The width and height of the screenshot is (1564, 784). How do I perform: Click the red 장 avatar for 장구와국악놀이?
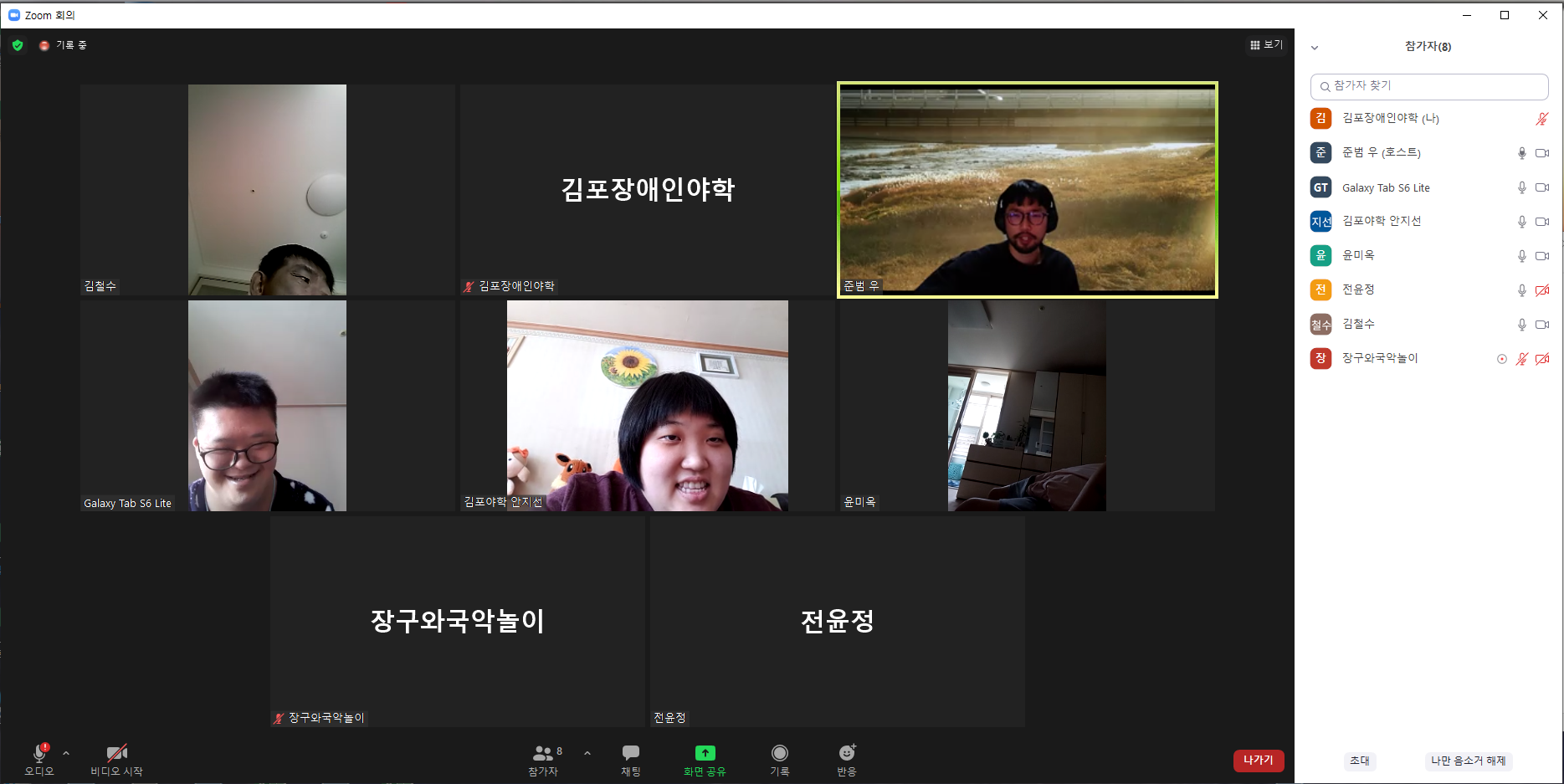coord(1320,359)
